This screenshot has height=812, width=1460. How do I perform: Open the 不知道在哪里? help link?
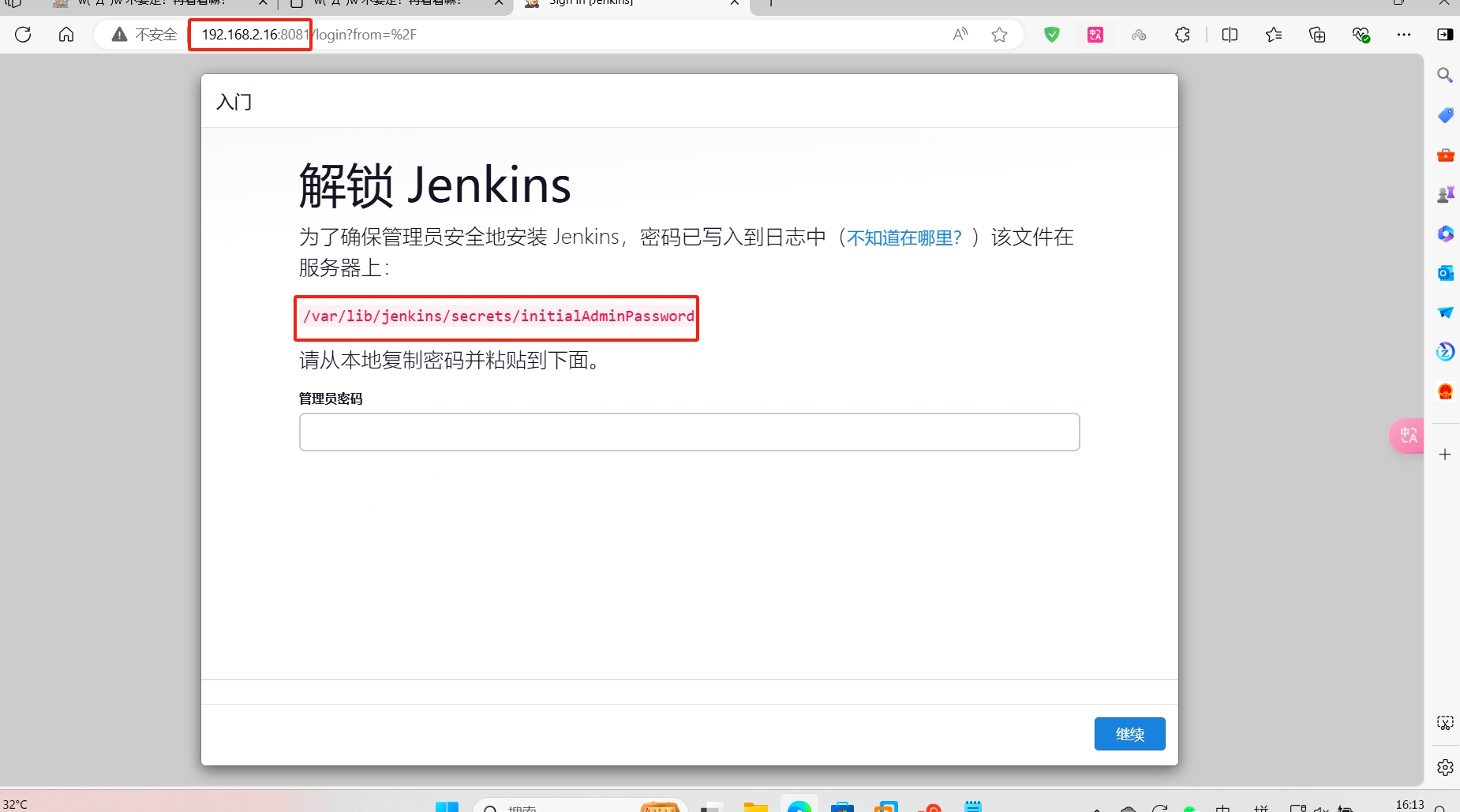coord(904,238)
